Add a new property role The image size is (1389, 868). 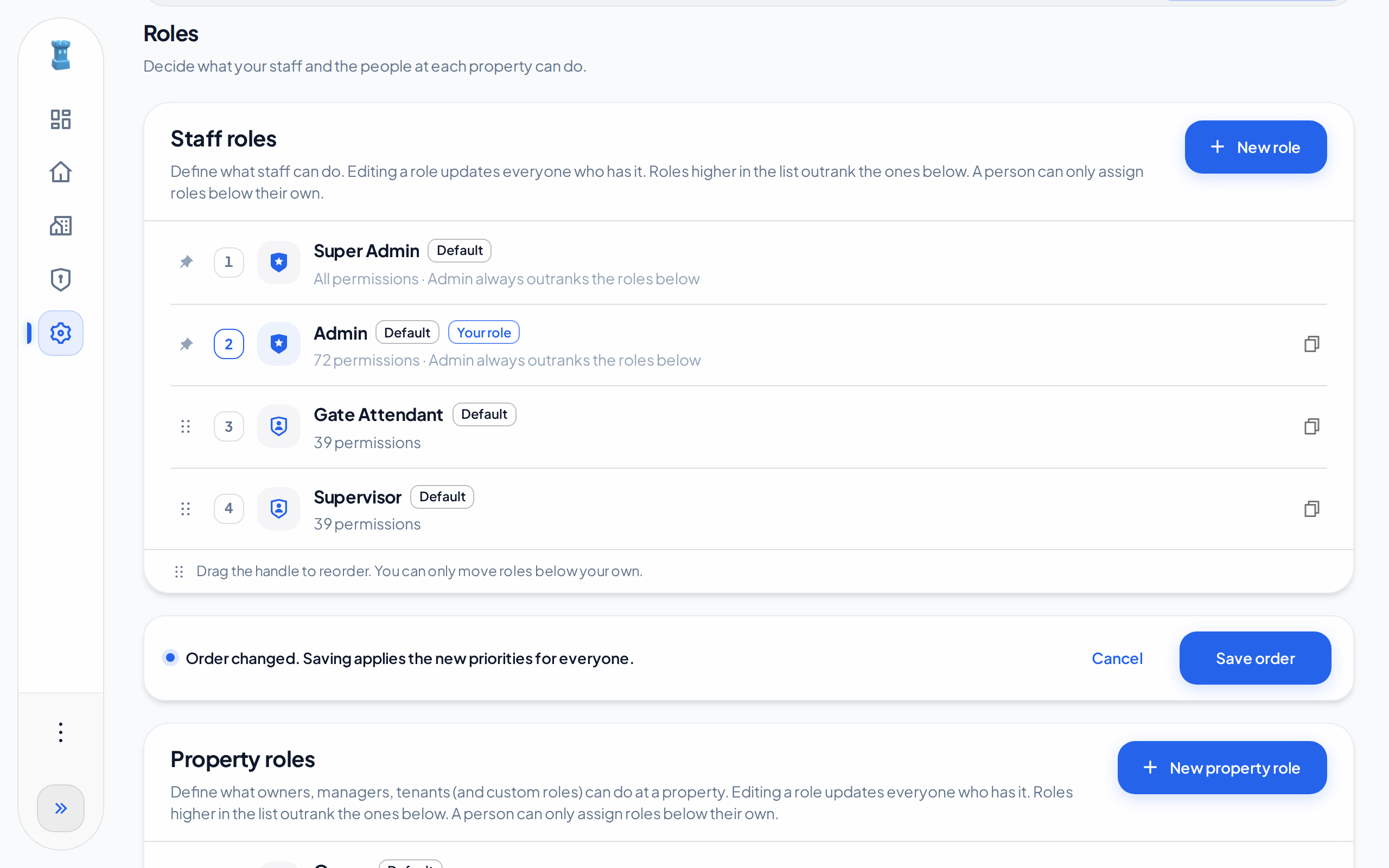[x=1222, y=768]
